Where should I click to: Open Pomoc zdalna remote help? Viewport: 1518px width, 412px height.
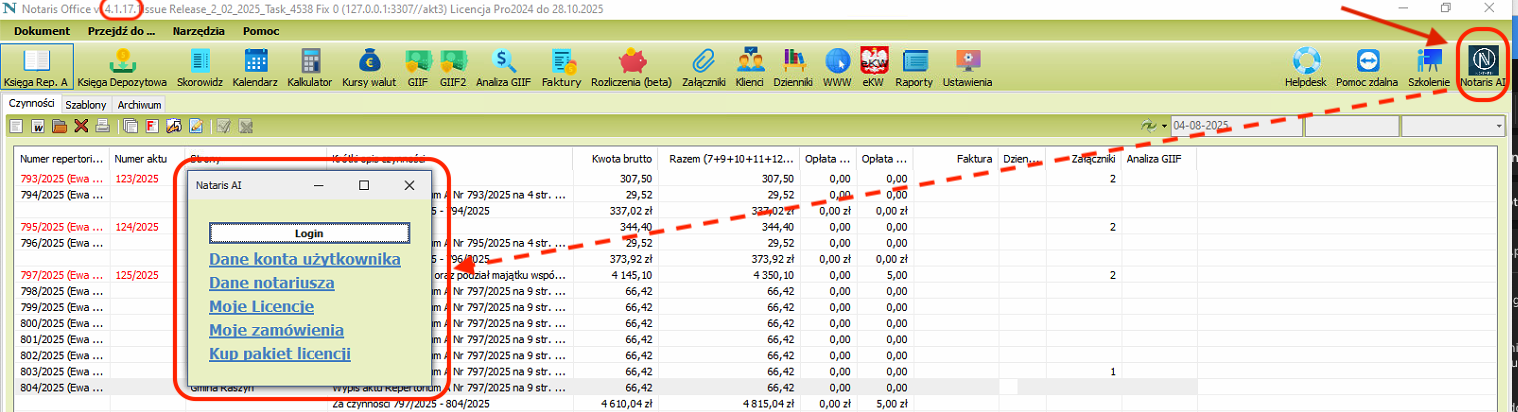[x=1367, y=66]
